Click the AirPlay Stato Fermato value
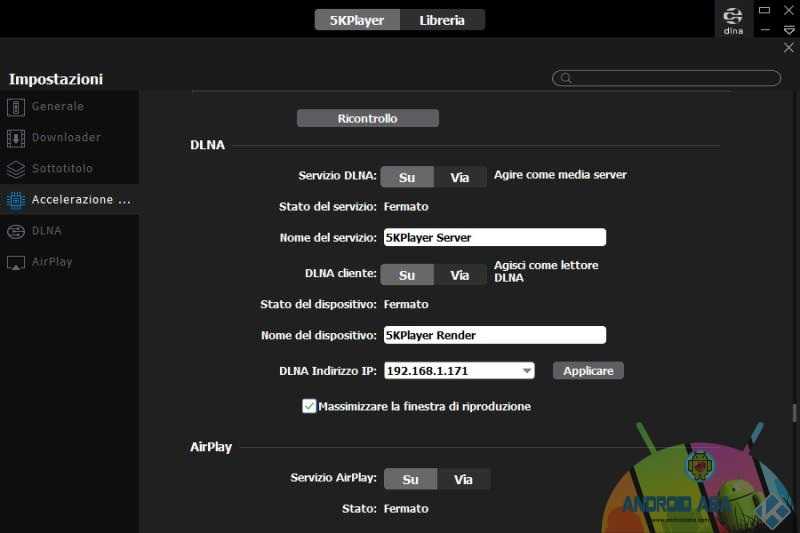Screen dimensions: 800x533 click(x=406, y=509)
